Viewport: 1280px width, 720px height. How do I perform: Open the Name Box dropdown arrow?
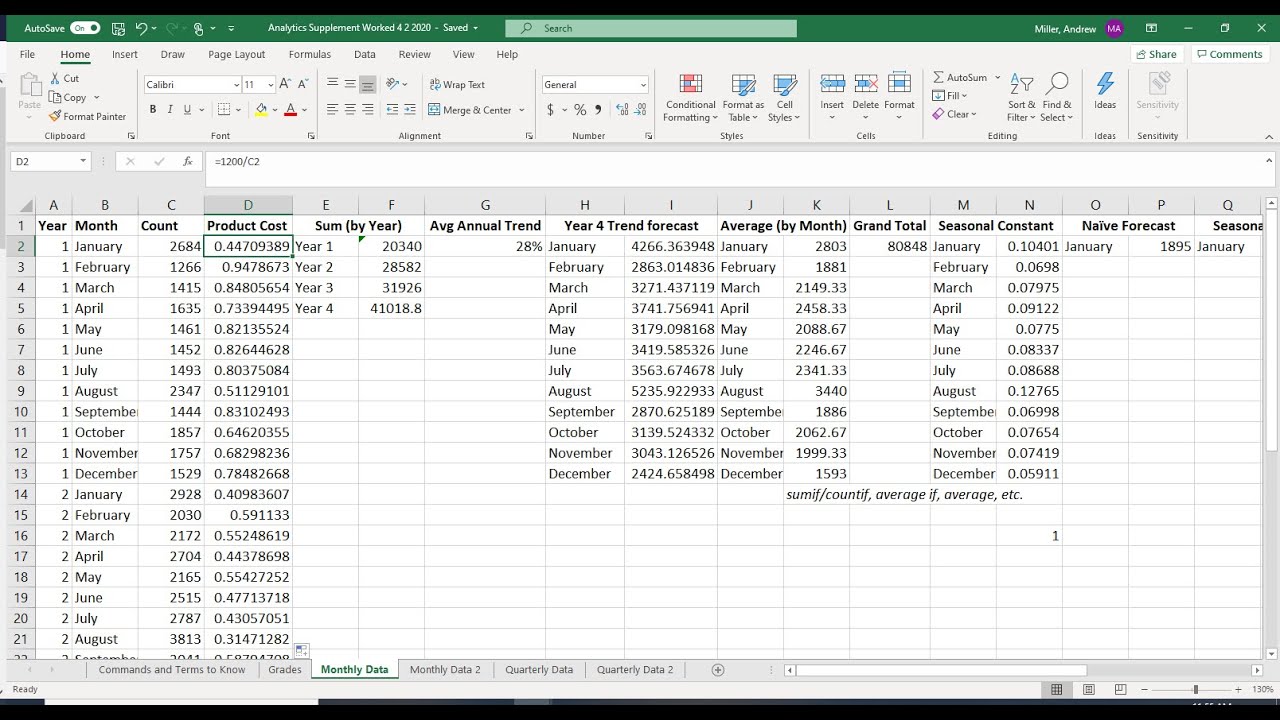(x=82, y=161)
